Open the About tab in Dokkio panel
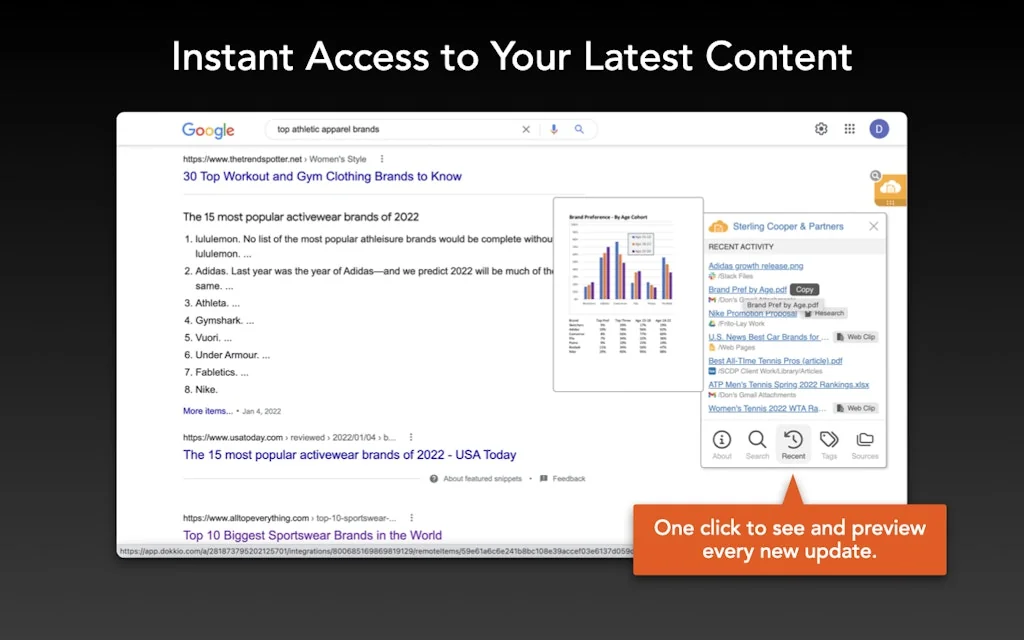Screen dimensions: 1024x640 722,444
